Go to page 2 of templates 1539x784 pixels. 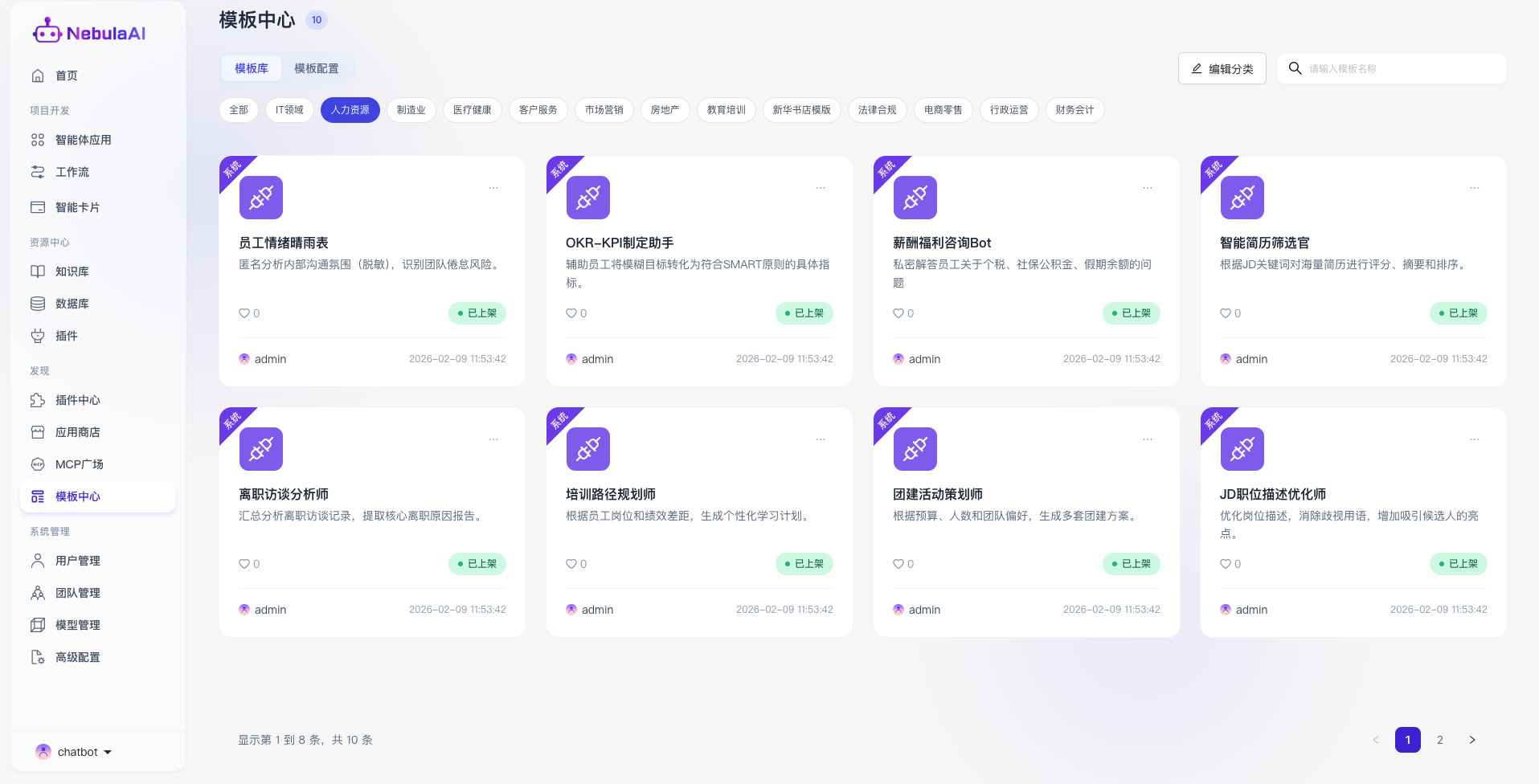(1440, 740)
